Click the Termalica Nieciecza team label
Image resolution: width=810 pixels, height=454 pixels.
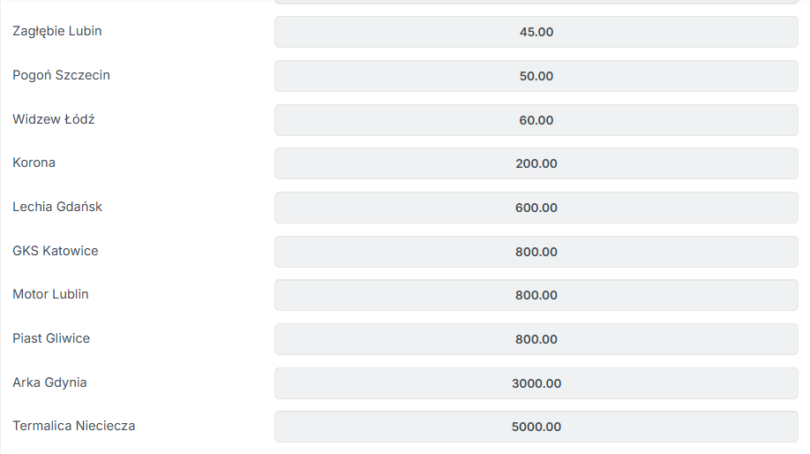click(74, 426)
